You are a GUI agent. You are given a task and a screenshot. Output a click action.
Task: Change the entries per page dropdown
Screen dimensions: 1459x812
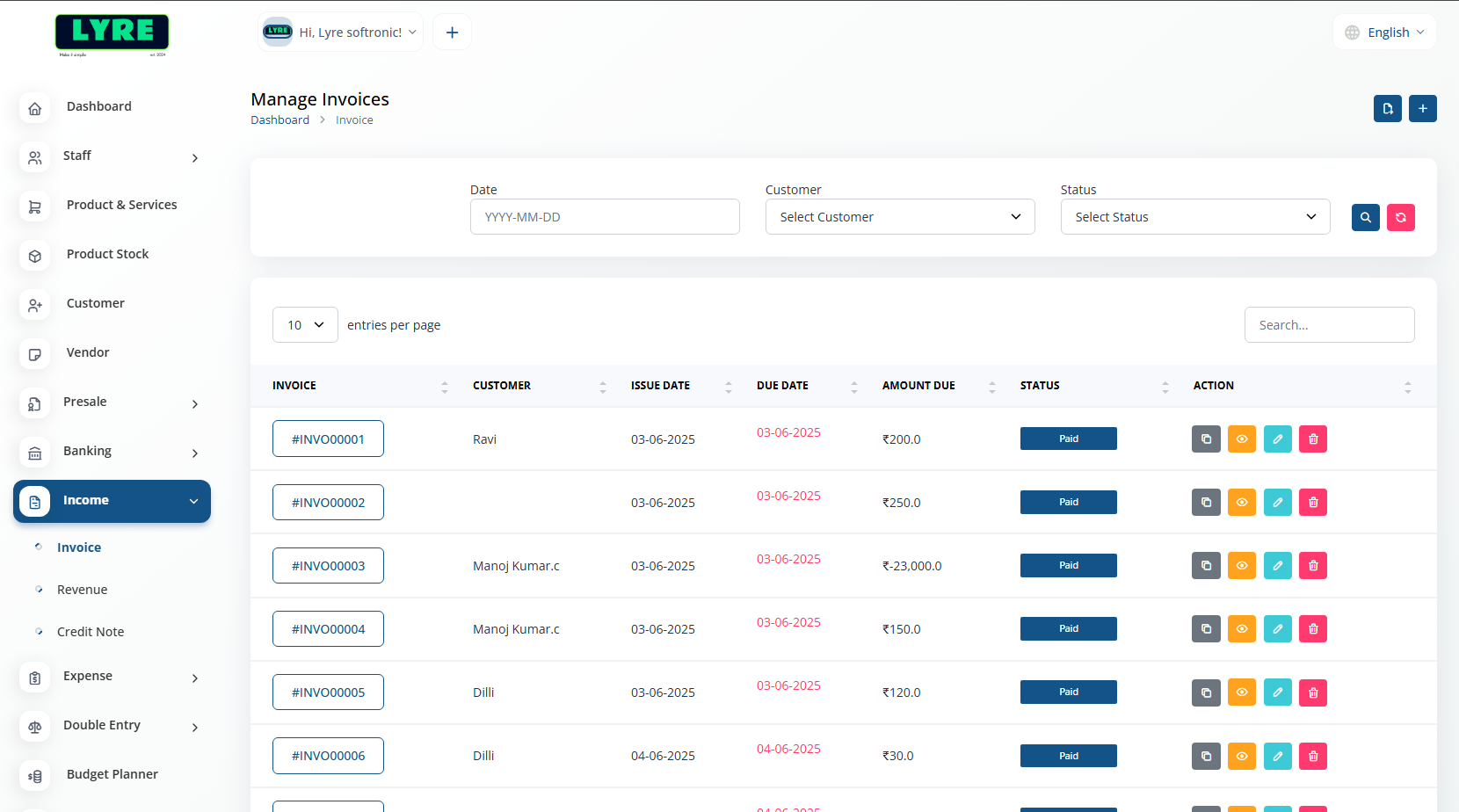click(x=305, y=325)
